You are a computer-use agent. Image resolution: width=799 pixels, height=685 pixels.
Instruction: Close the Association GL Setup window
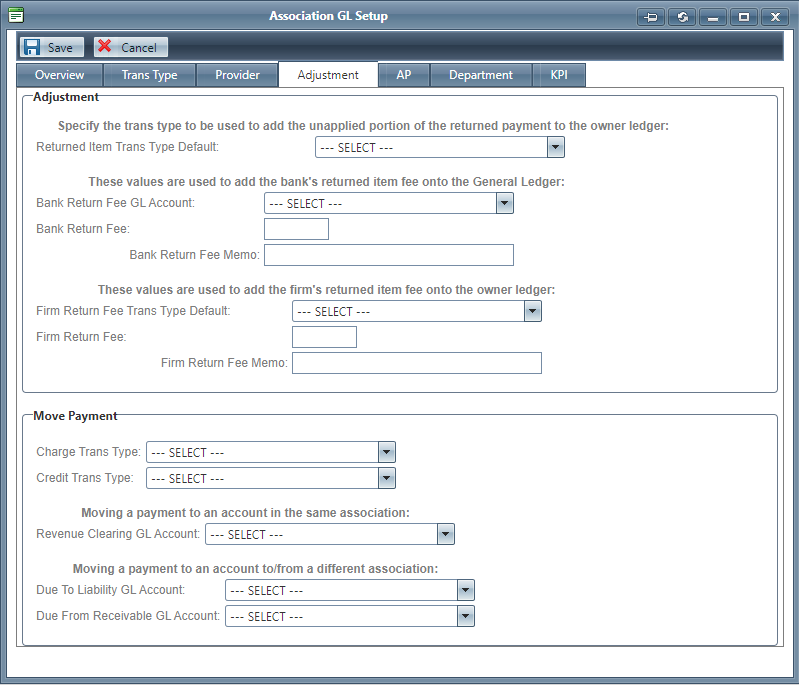click(775, 17)
